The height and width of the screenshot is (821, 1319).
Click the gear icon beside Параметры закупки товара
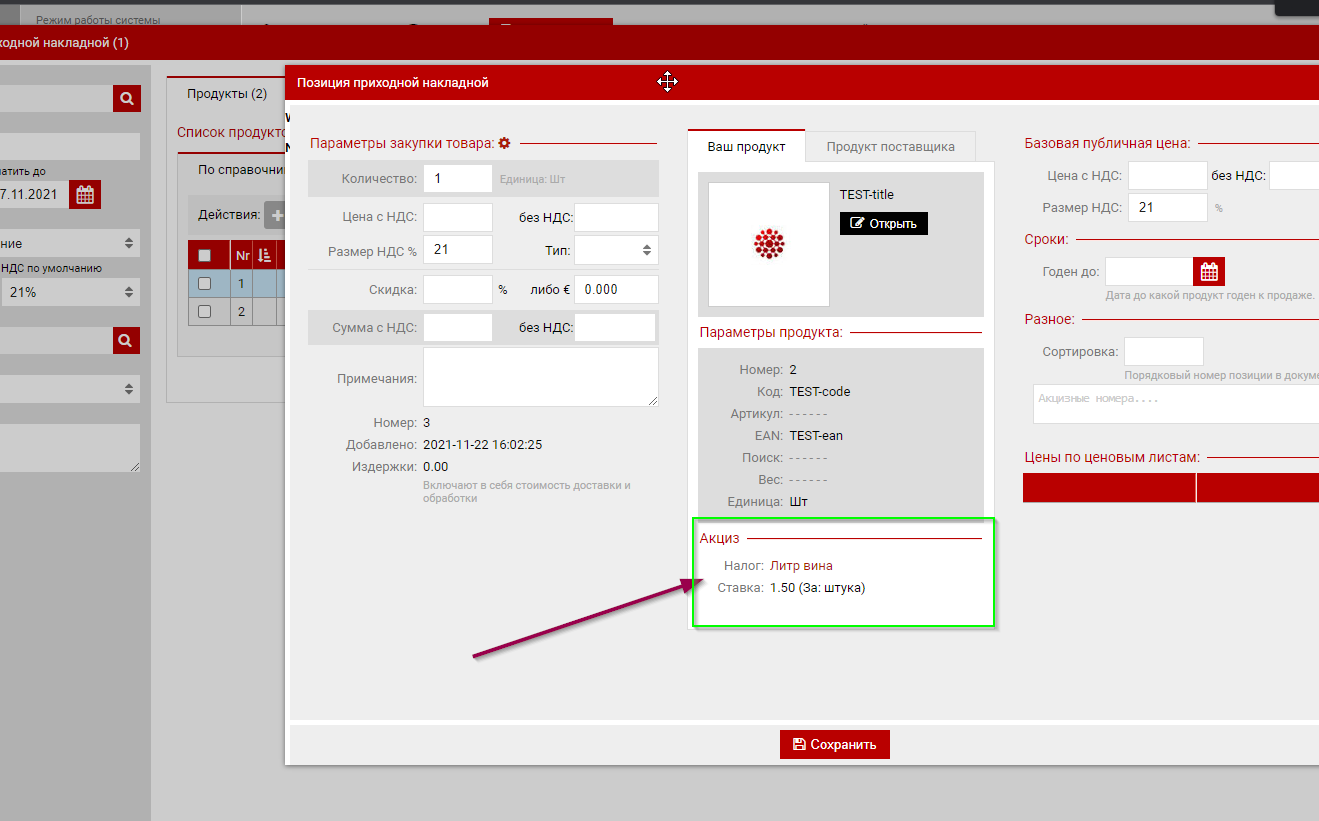pos(504,143)
